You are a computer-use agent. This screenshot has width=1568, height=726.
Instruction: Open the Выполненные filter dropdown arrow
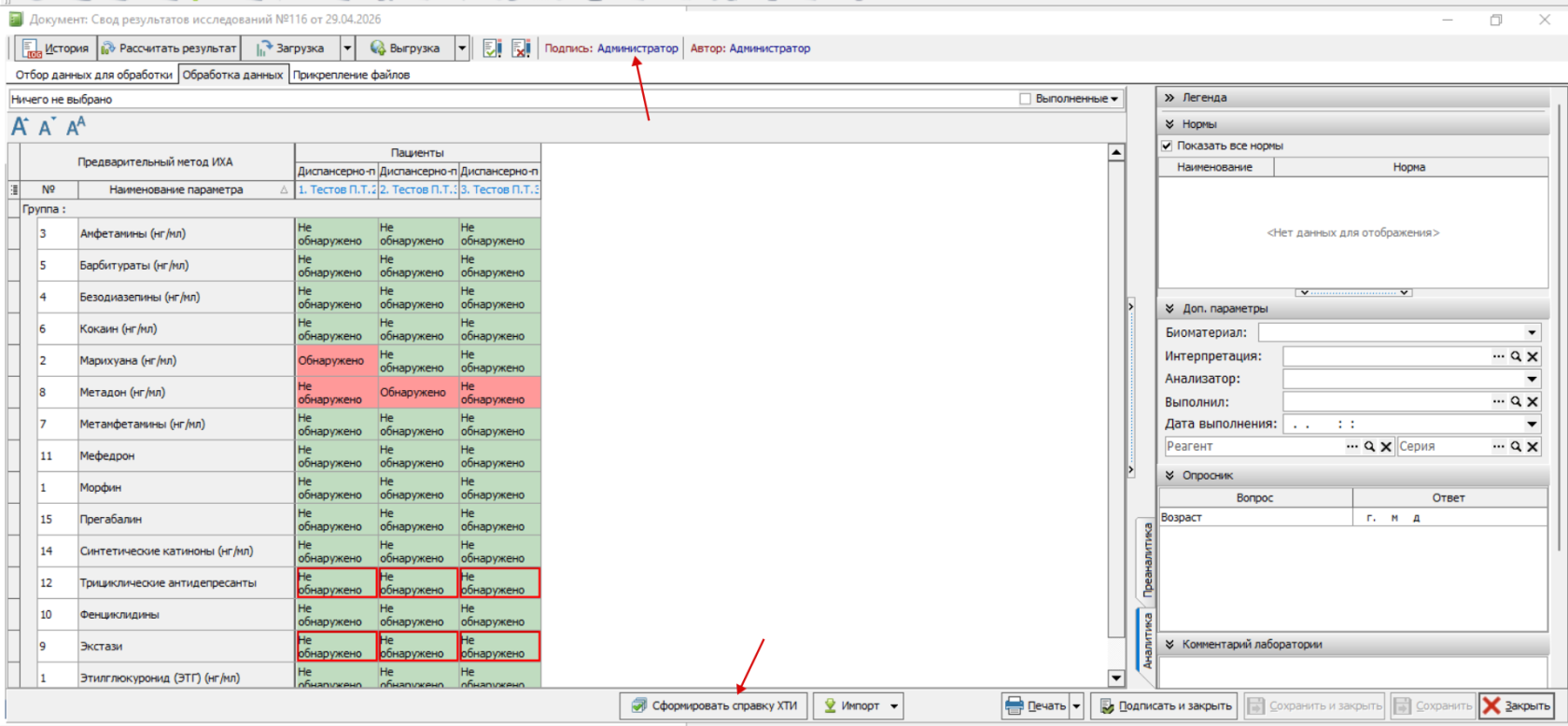(1114, 99)
